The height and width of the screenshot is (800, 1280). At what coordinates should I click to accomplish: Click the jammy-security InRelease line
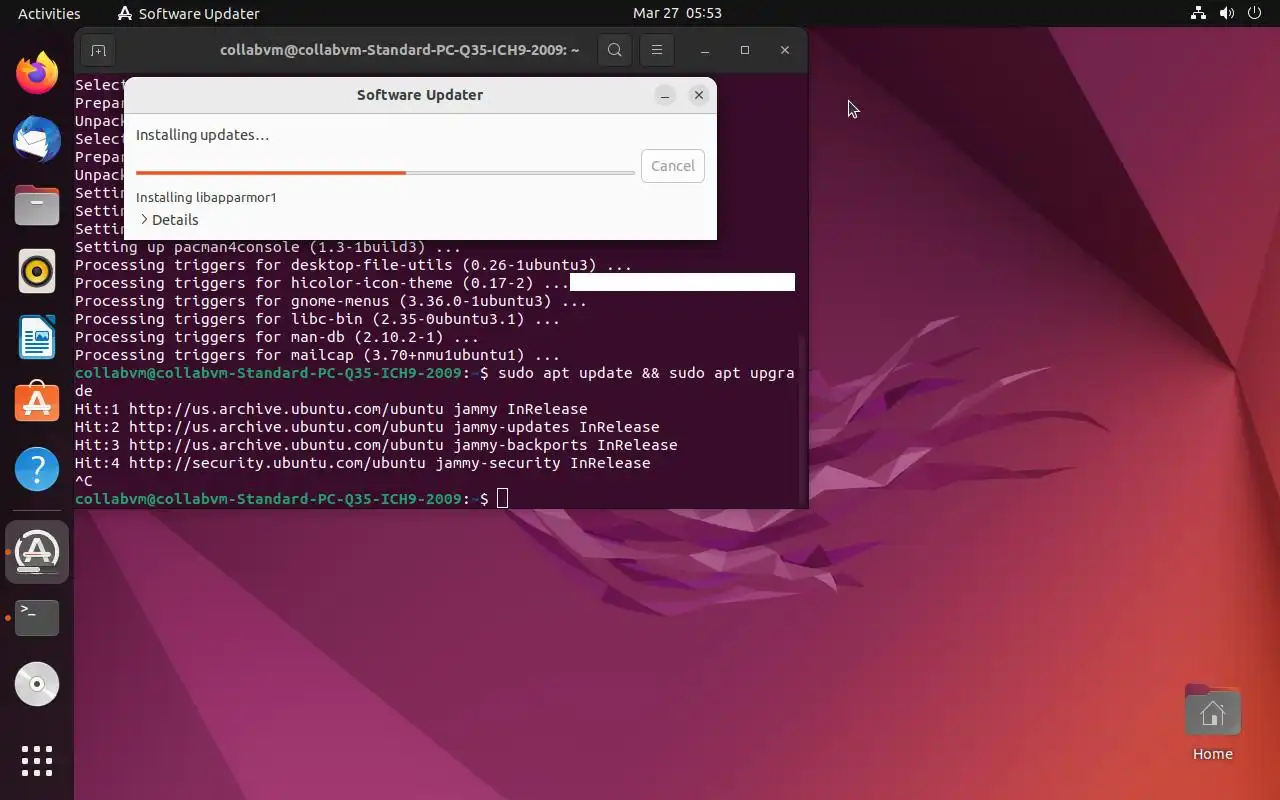click(362, 463)
